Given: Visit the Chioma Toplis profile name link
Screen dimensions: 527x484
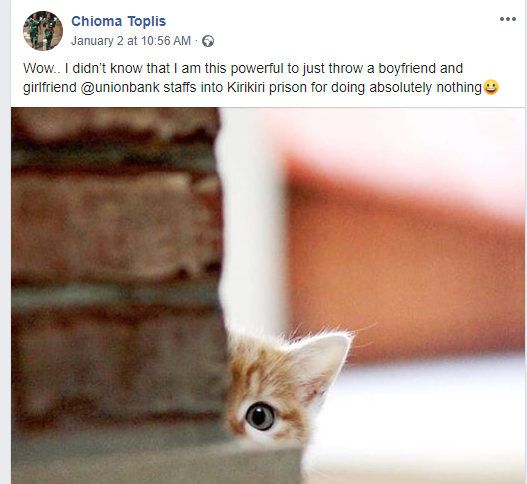Looking at the screenshot, I should [x=118, y=21].
